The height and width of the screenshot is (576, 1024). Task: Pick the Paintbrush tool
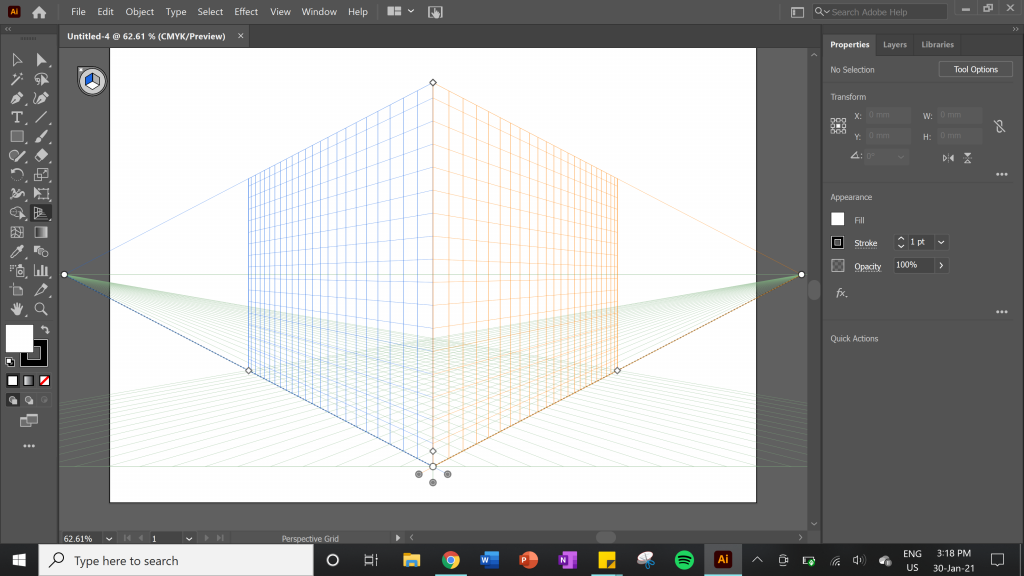pyautogui.click(x=41, y=136)
